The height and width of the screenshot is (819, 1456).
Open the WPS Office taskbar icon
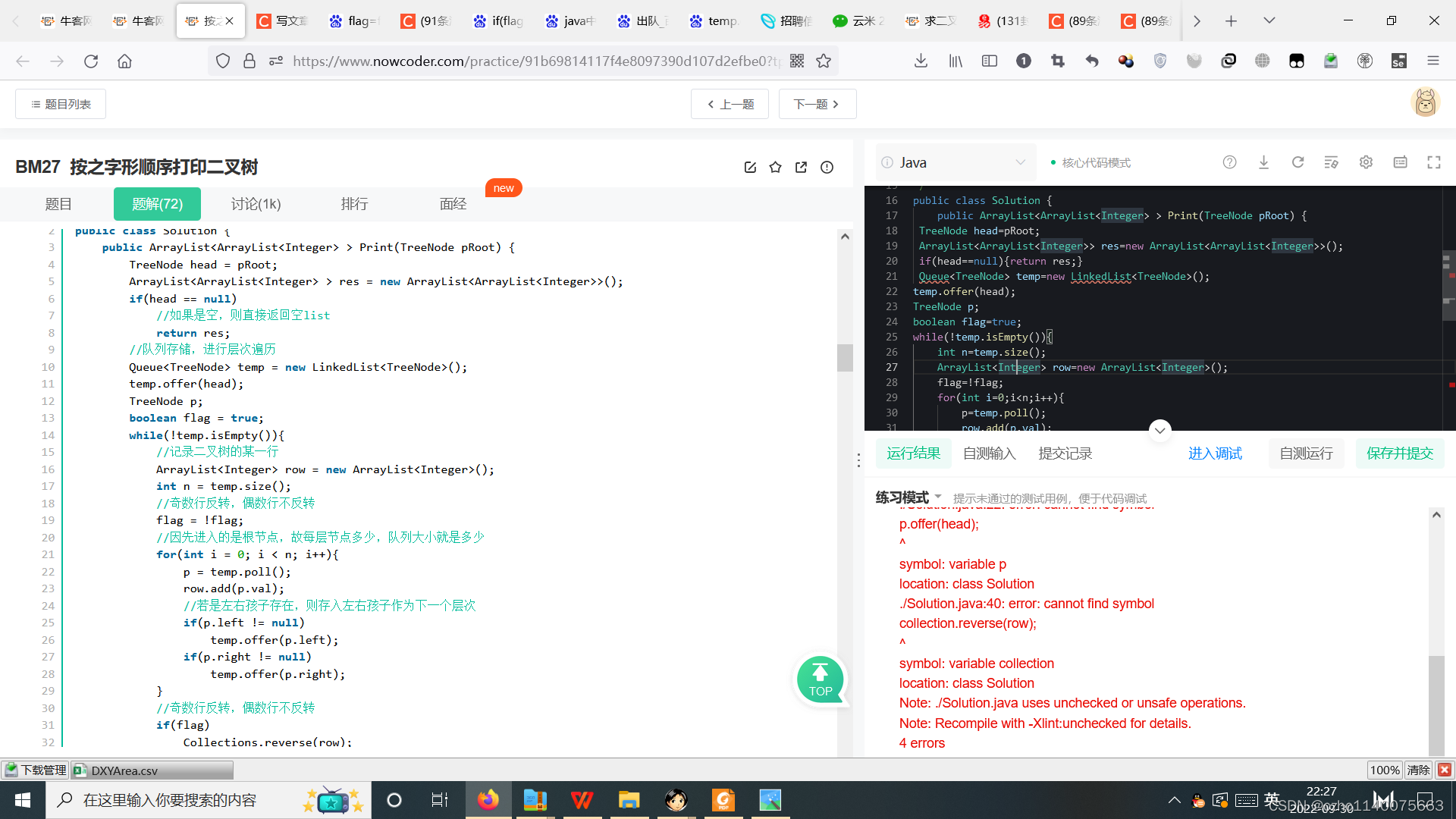tap(582, 800)
